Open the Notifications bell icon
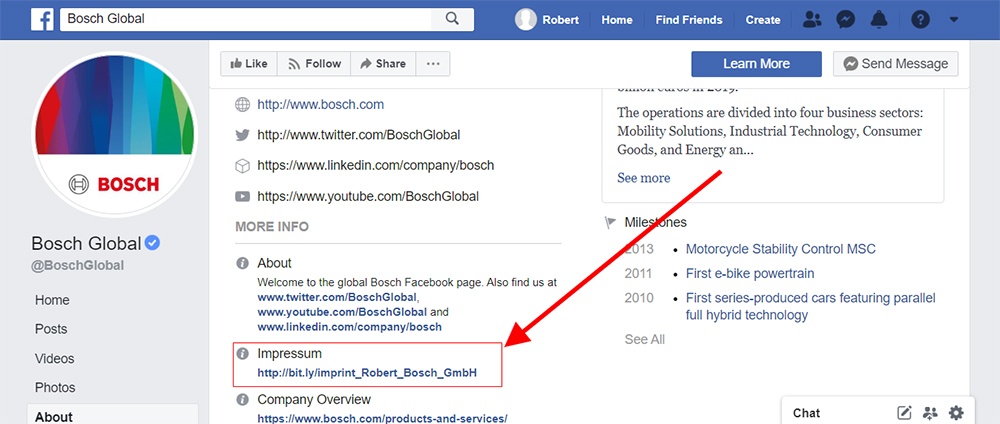The image size is (1000, 424). 879,20
